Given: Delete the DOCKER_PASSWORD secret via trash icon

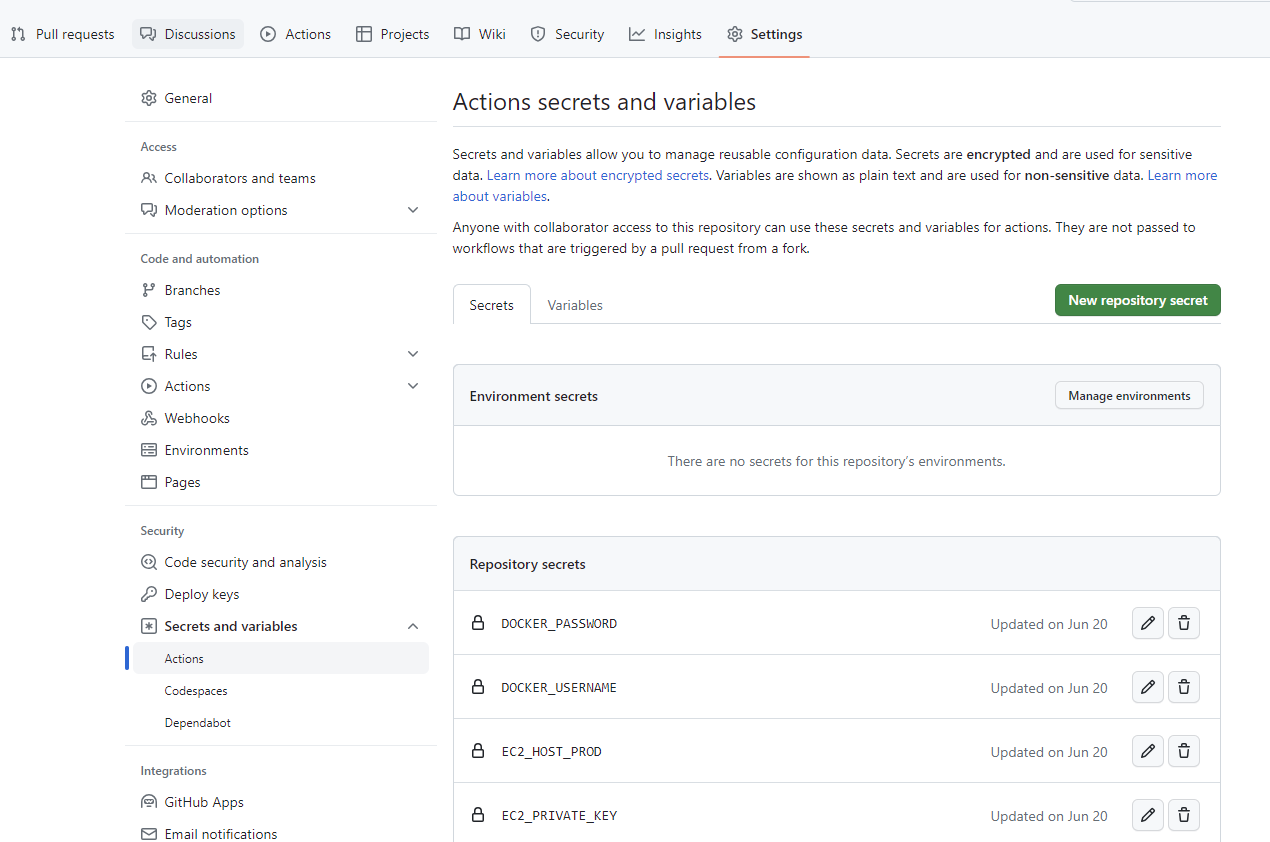Looking at the screenshot, I should point(1184,623).
